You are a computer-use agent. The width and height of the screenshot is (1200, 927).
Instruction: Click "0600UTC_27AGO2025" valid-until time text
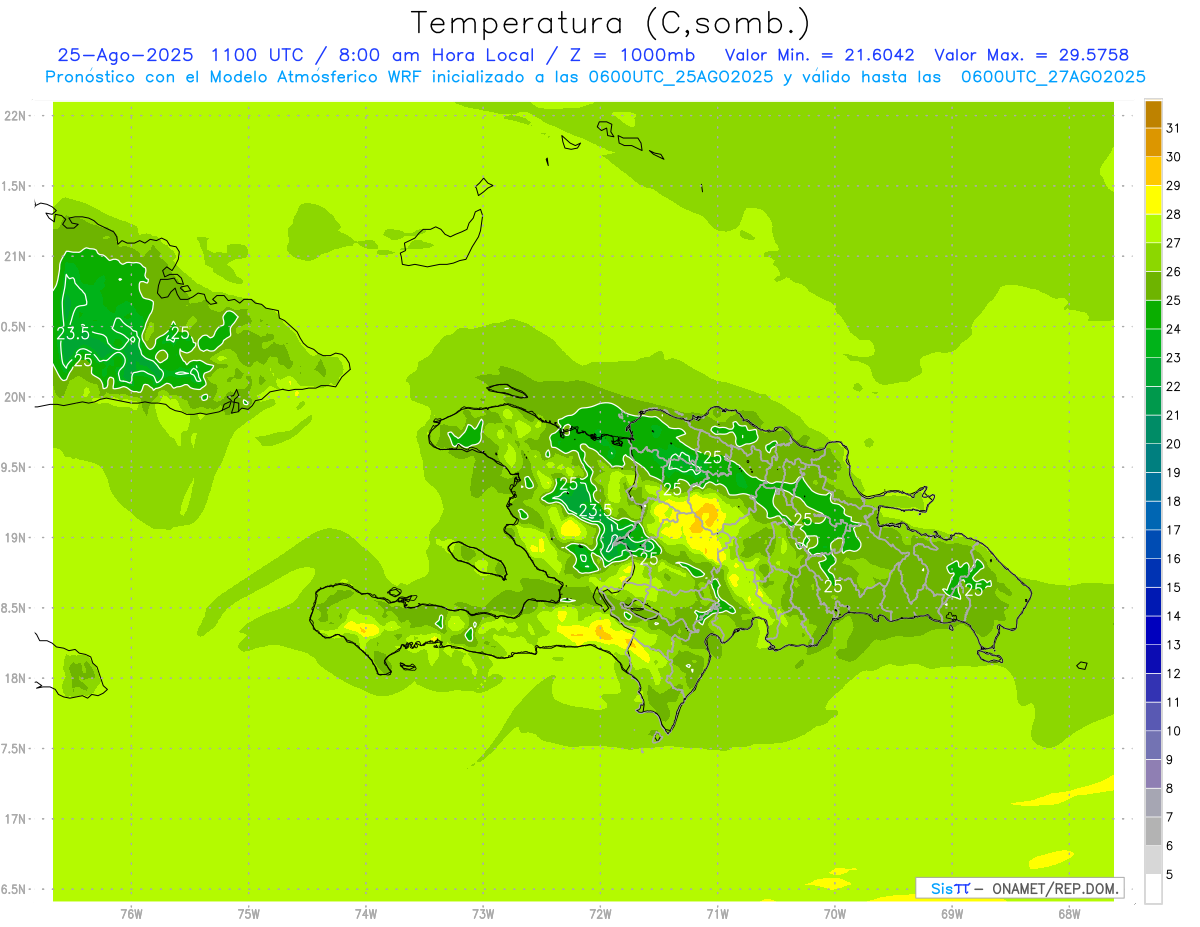pyautogui.click(x=1052, y=77)
